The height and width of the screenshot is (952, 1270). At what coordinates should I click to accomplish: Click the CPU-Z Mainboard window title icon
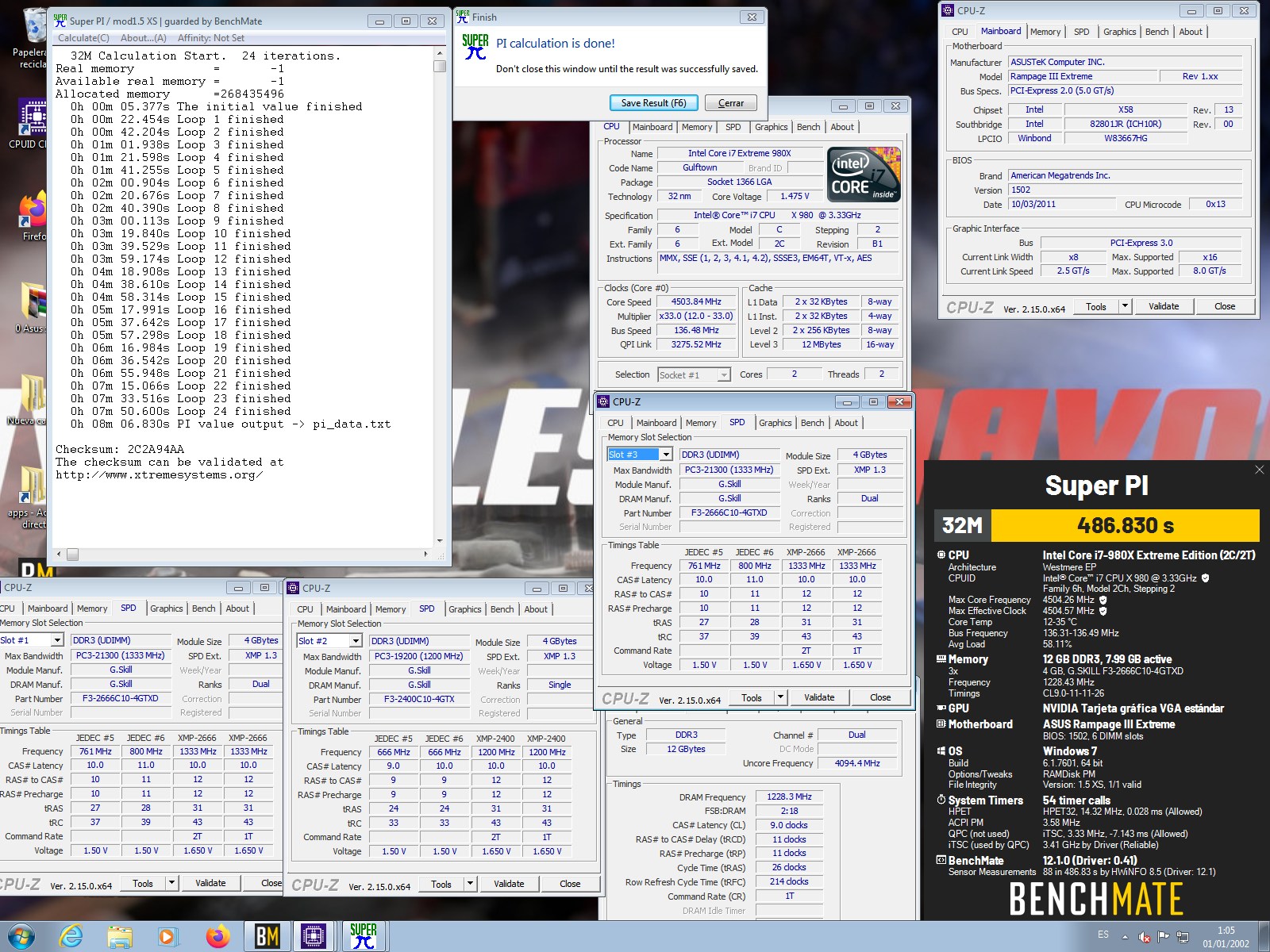[948, 10]
